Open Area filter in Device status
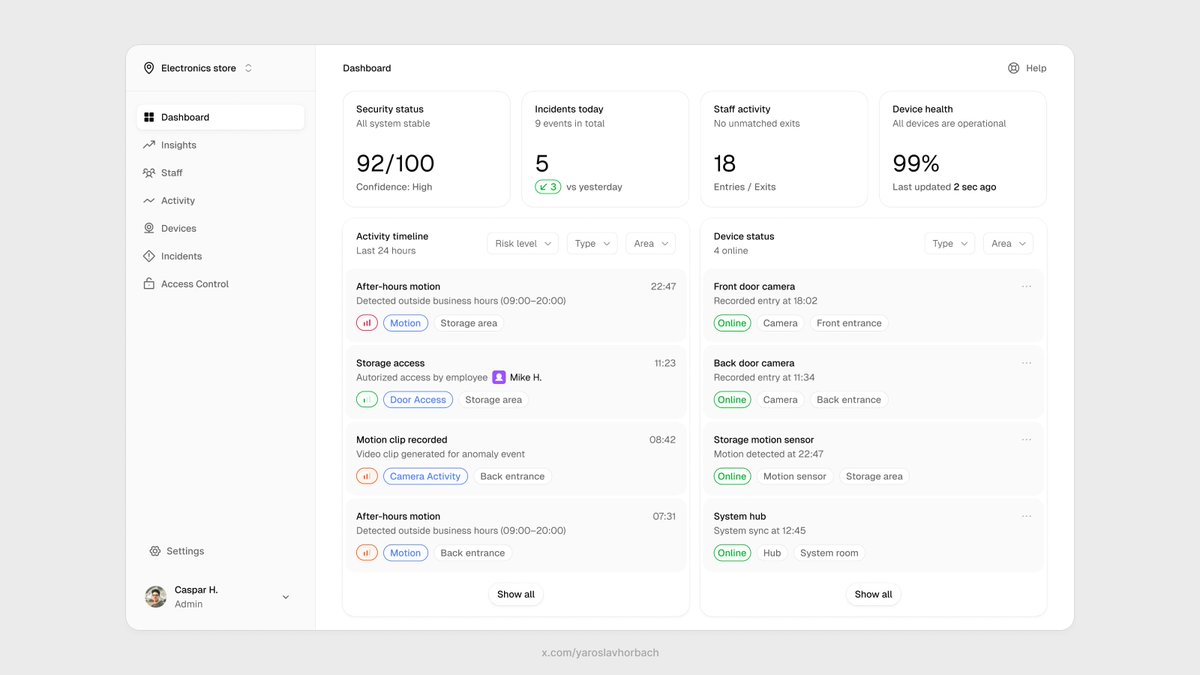The image size is (1200, 675). [x=1008, y=243]
